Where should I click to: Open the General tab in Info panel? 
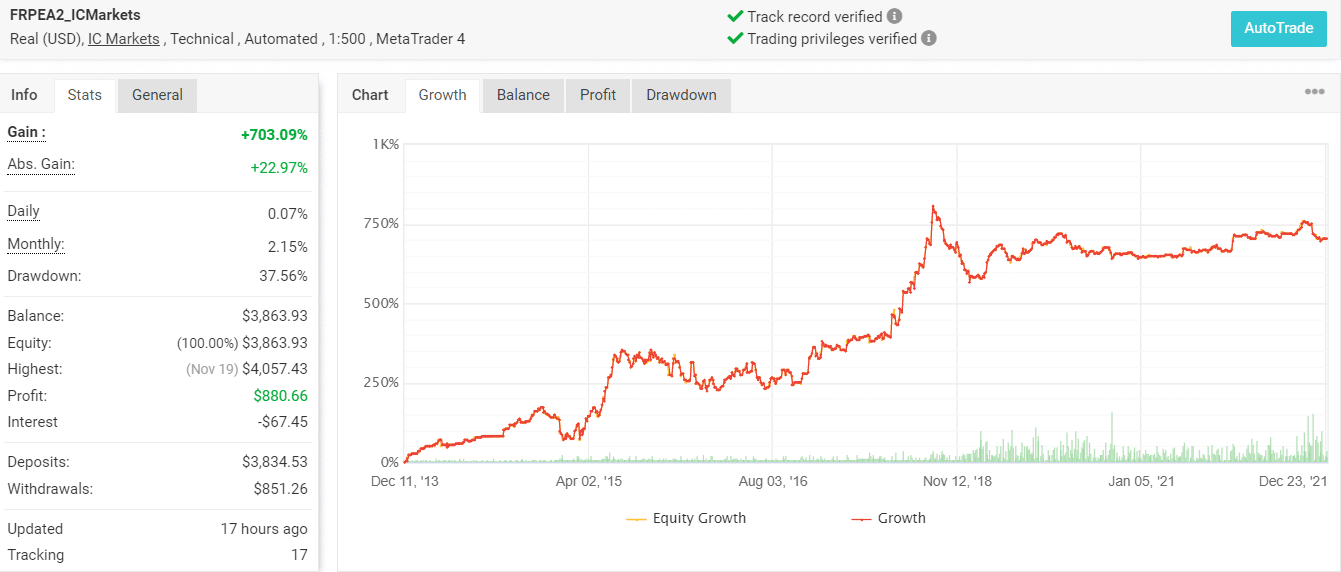pos(157,95)
